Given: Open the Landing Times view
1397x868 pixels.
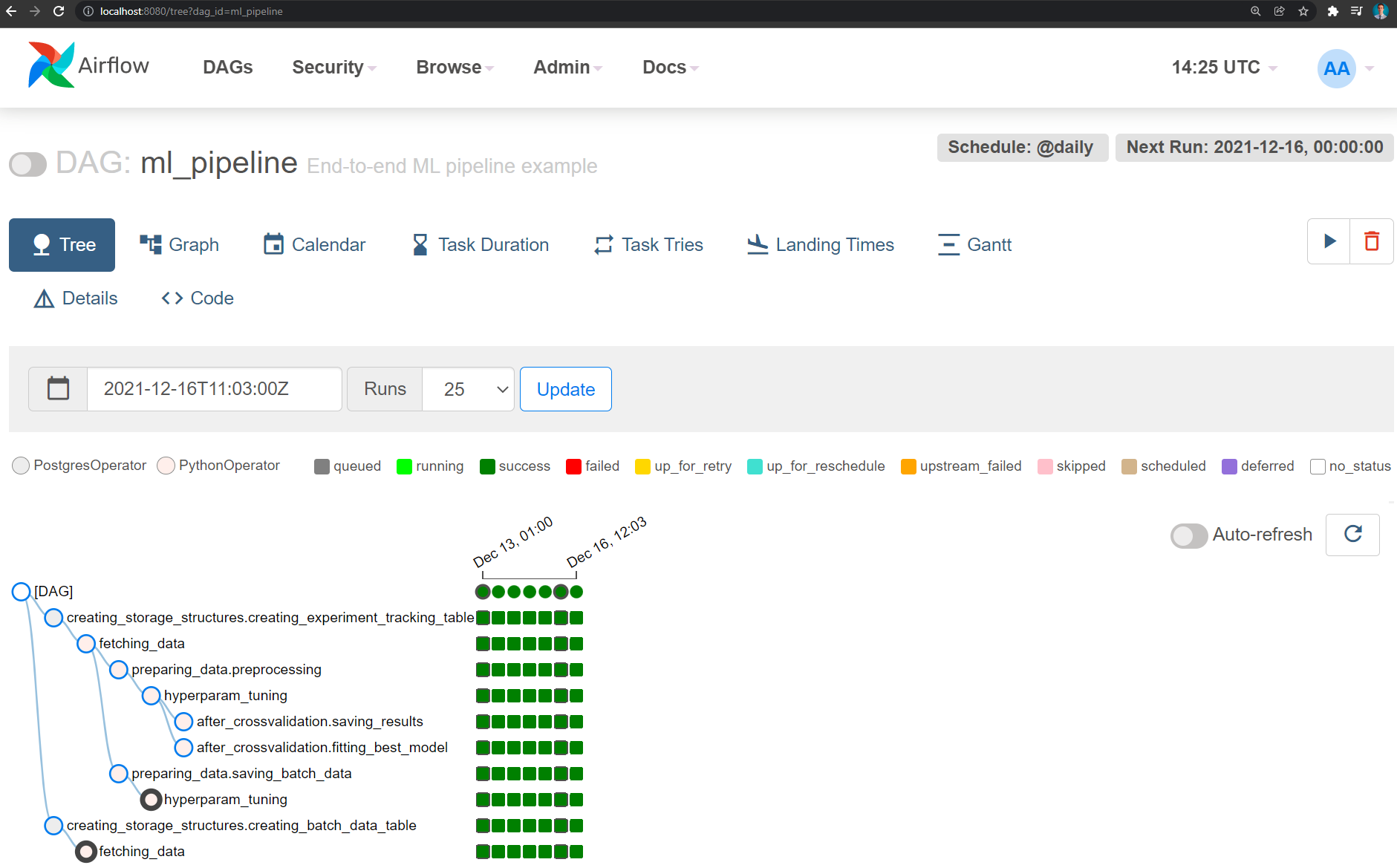Looking at the screenshot, I should click(x=820, y=245).
